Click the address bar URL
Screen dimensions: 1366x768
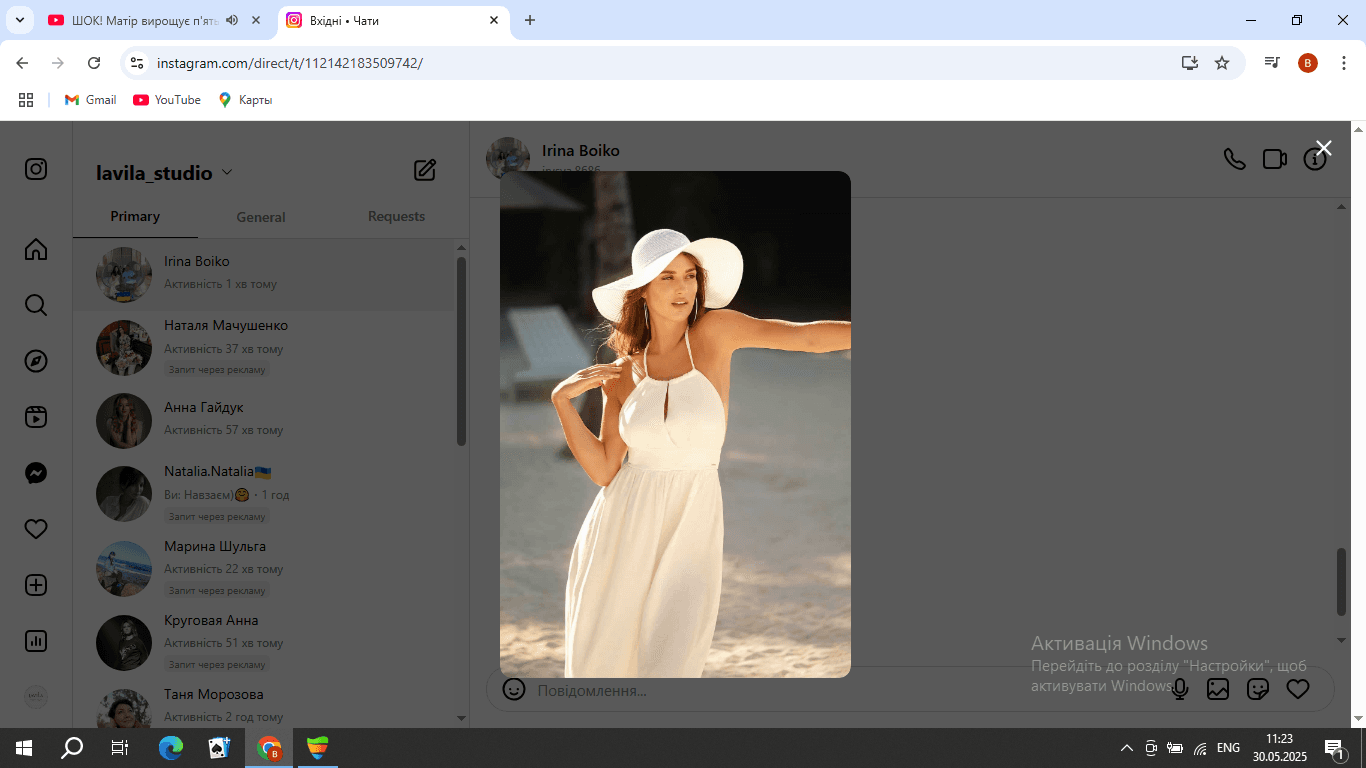click(x=290, y=63)
